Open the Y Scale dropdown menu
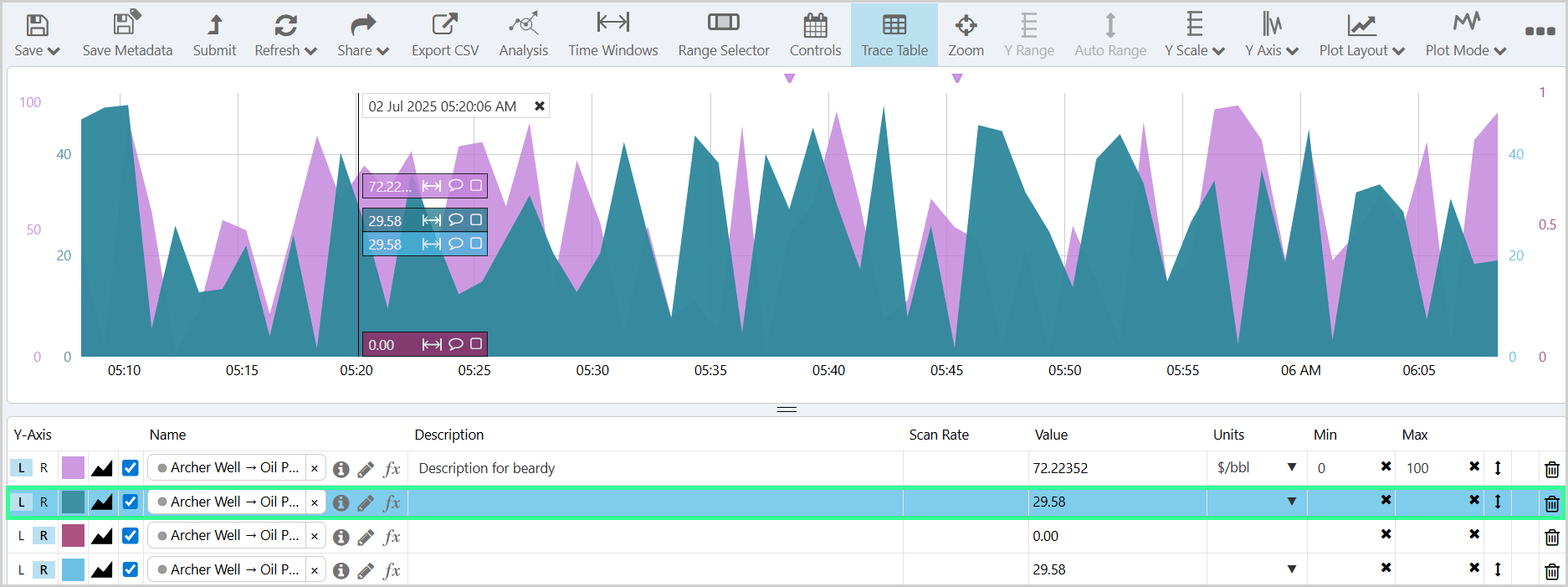This screenshot has height=587, width=1568. coord(1194,35)
